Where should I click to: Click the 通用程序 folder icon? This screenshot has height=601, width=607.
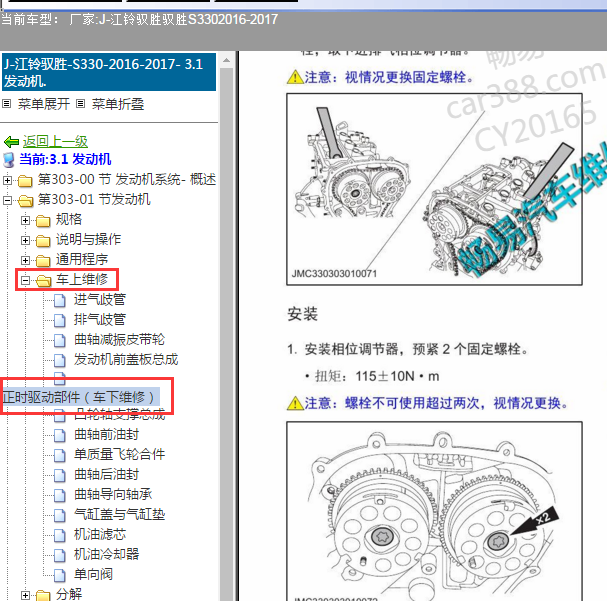pos(43,261)
